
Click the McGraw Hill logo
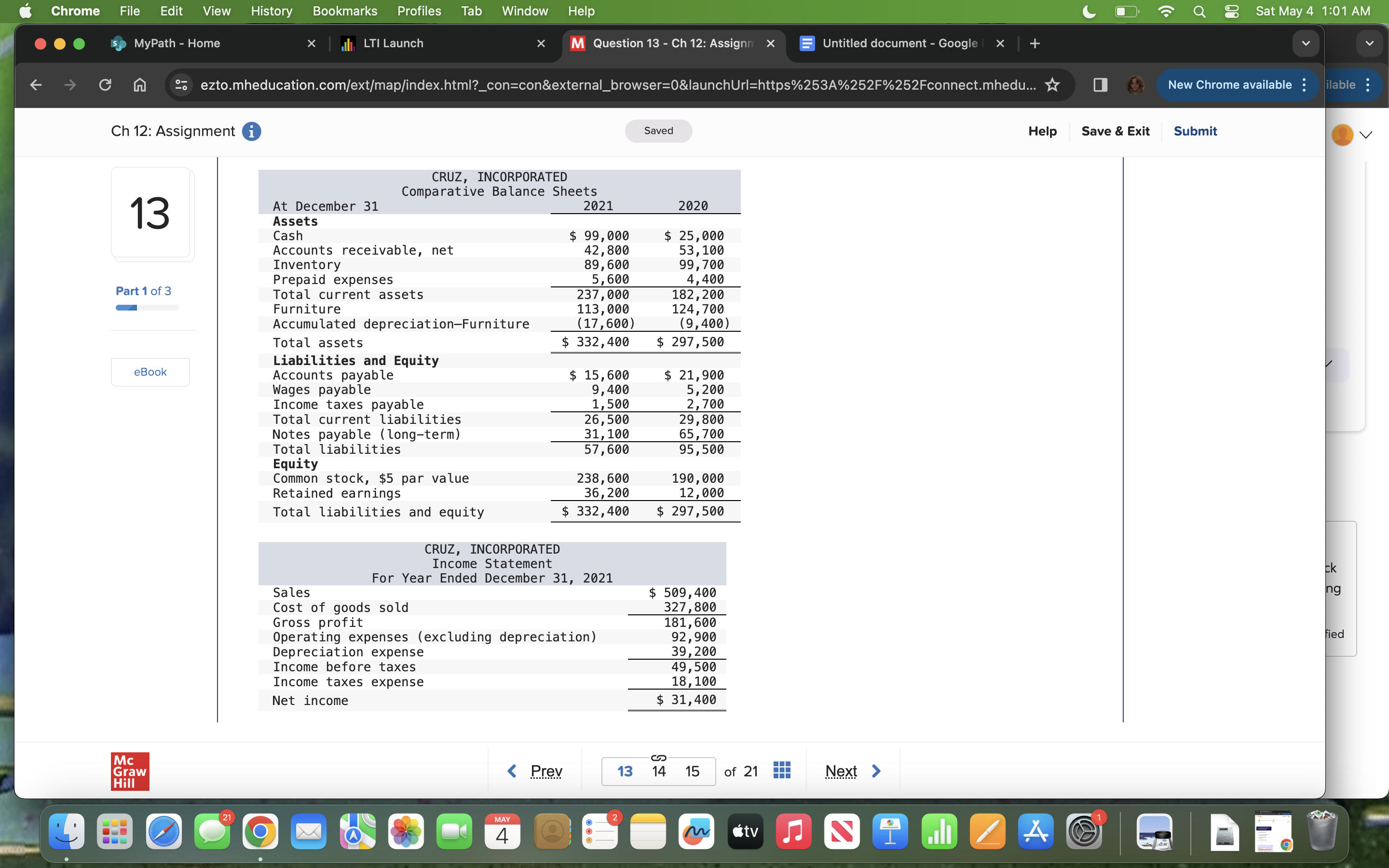click(129, 771)
